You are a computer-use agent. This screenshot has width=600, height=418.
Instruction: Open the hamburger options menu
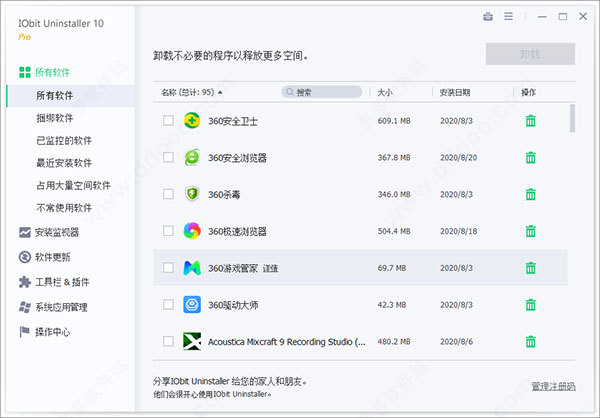click(509, 16)
